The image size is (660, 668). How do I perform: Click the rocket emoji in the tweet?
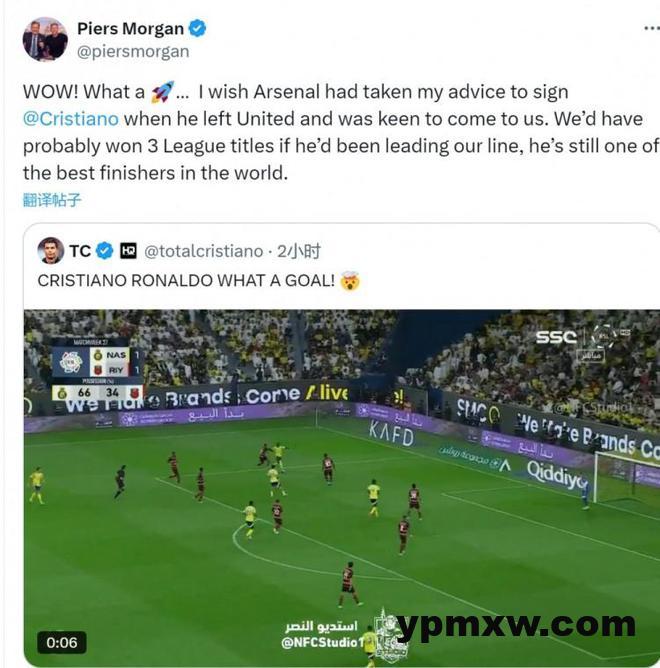(163, 92)
